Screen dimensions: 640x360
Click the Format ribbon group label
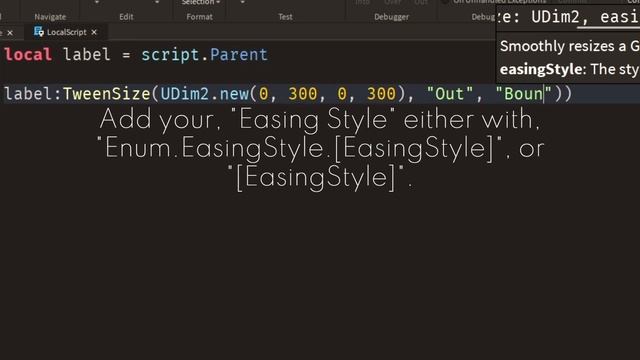pyautogui.click(x=199, y=17)
